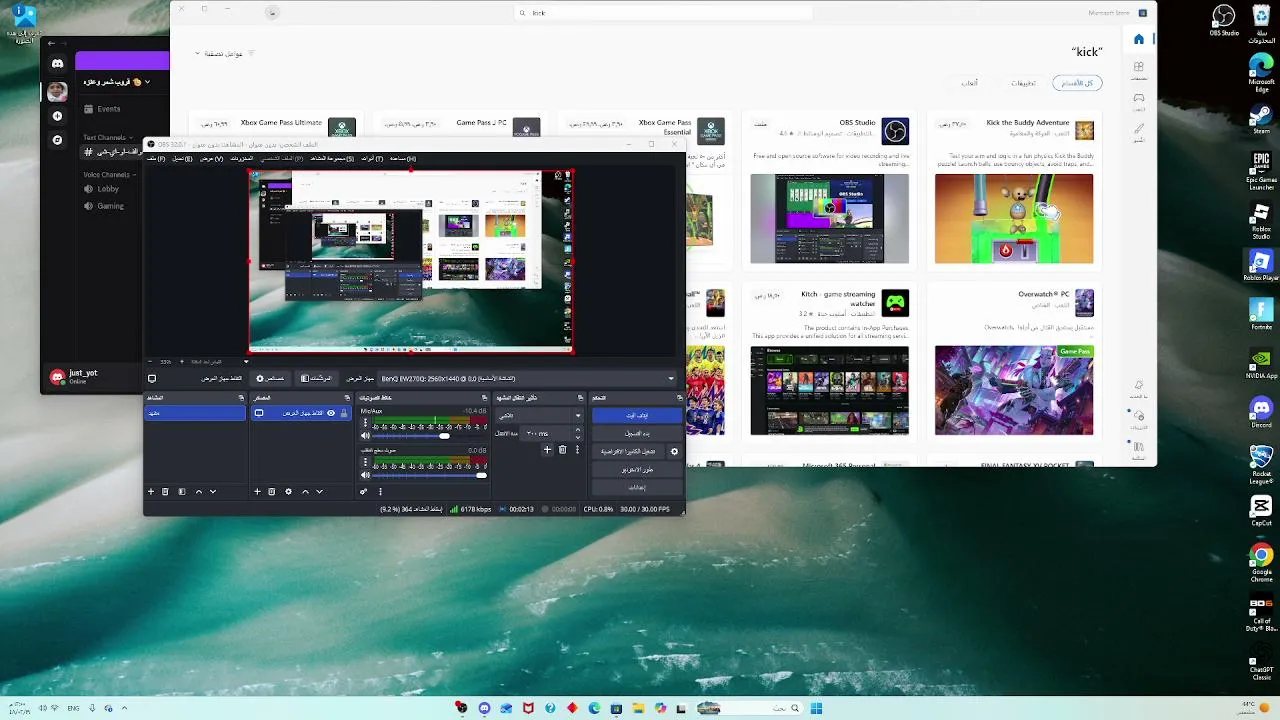Remove scene transition with trash icon
The image size is (1280, 720).
[562, 450]
